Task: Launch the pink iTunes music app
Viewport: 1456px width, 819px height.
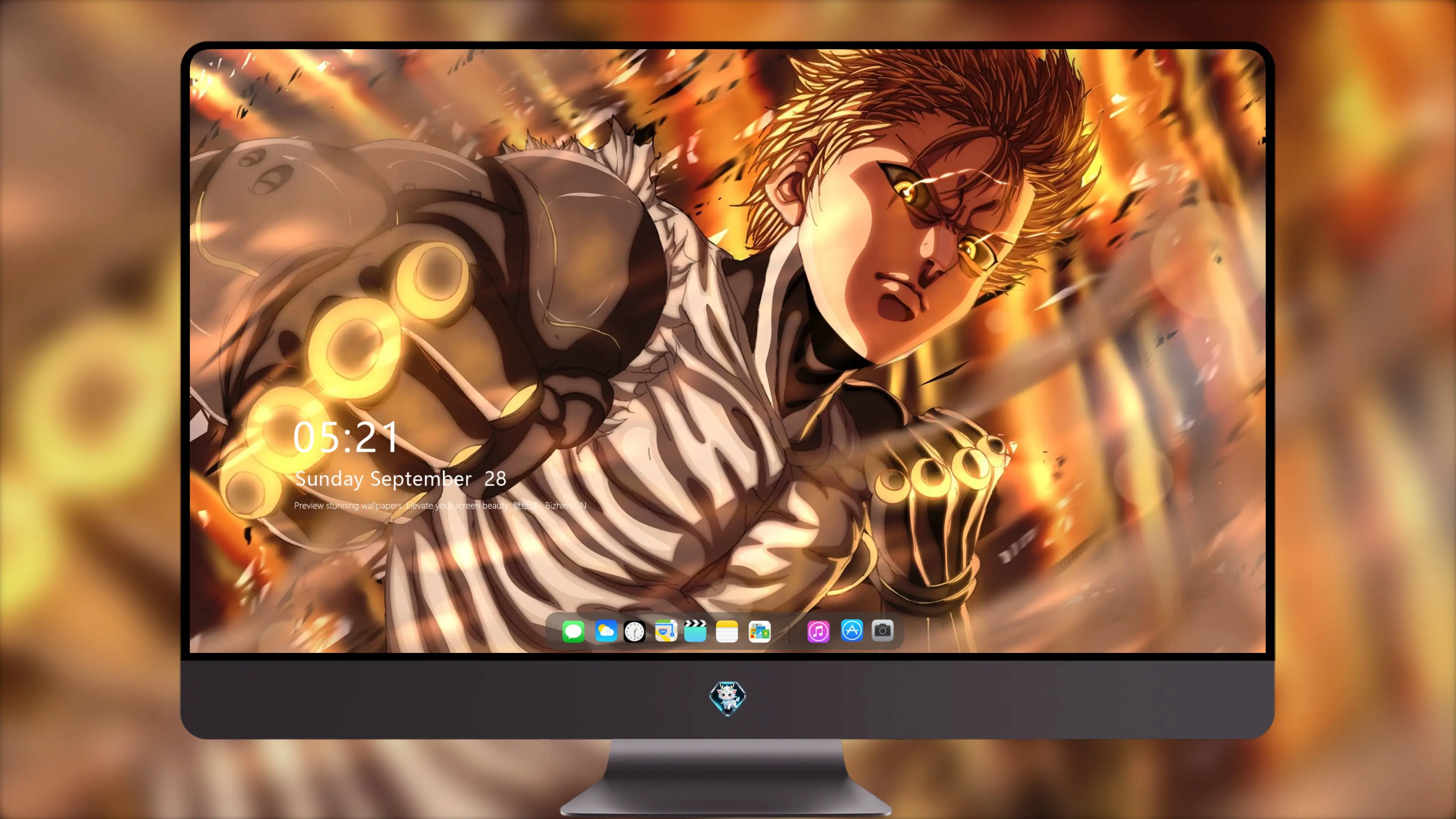Action: 819,631
